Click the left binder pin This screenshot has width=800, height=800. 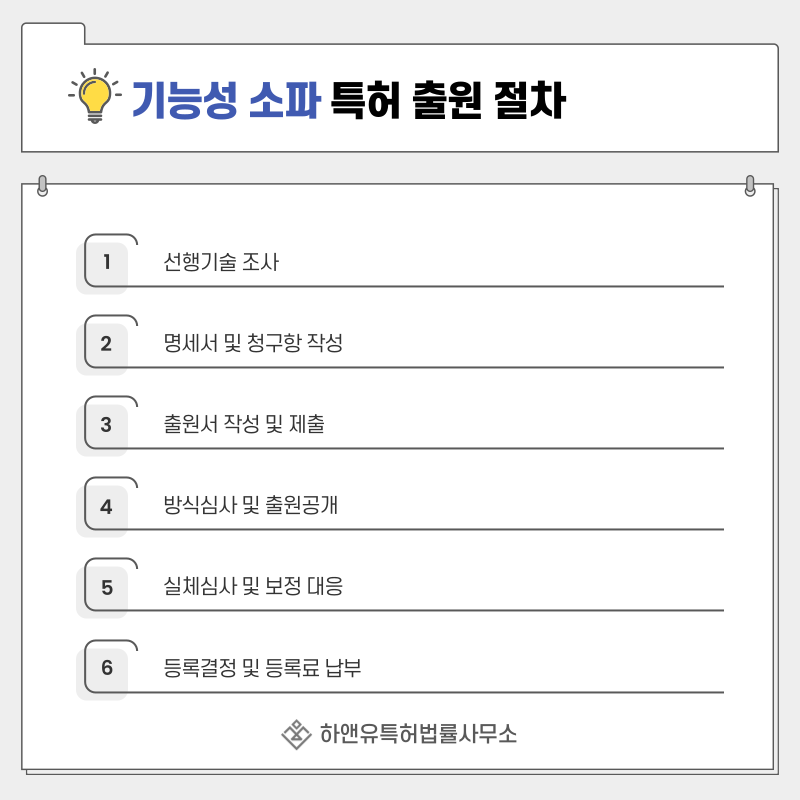tap(42, 186)
